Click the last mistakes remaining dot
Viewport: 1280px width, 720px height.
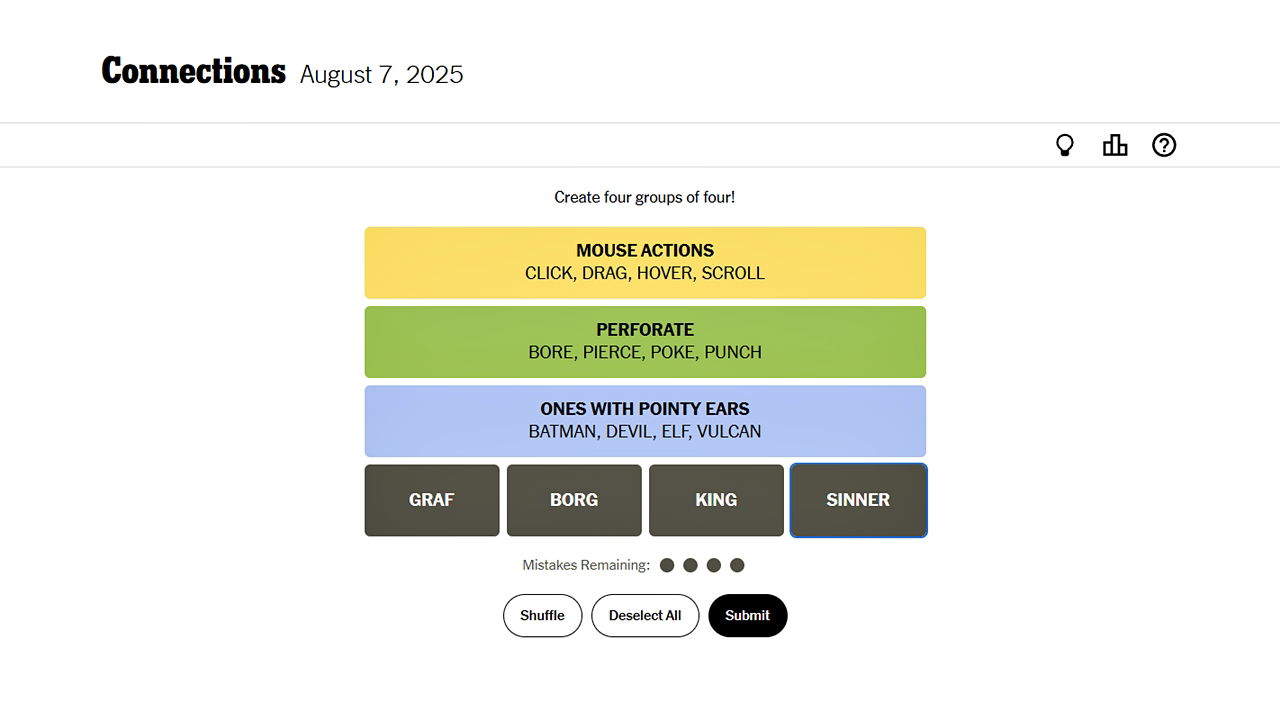click(x=737, y=565)
